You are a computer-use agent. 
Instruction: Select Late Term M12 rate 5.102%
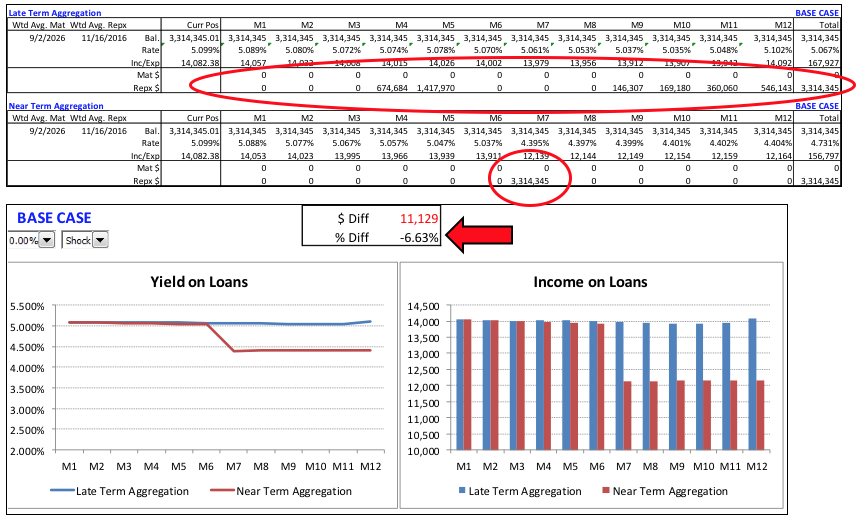pos(778,50)
